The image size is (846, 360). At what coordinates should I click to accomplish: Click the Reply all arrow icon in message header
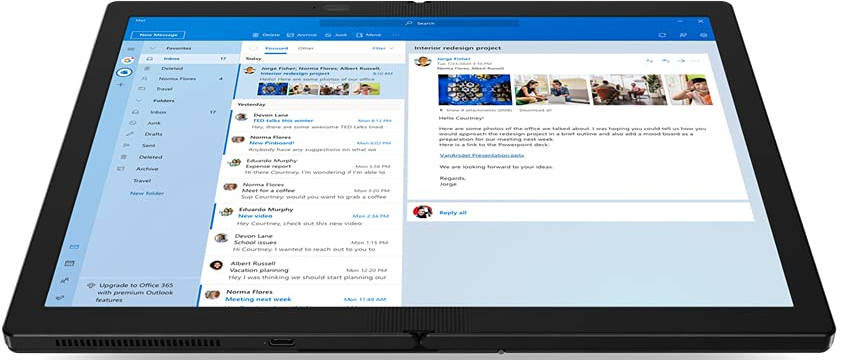(666, 60)
